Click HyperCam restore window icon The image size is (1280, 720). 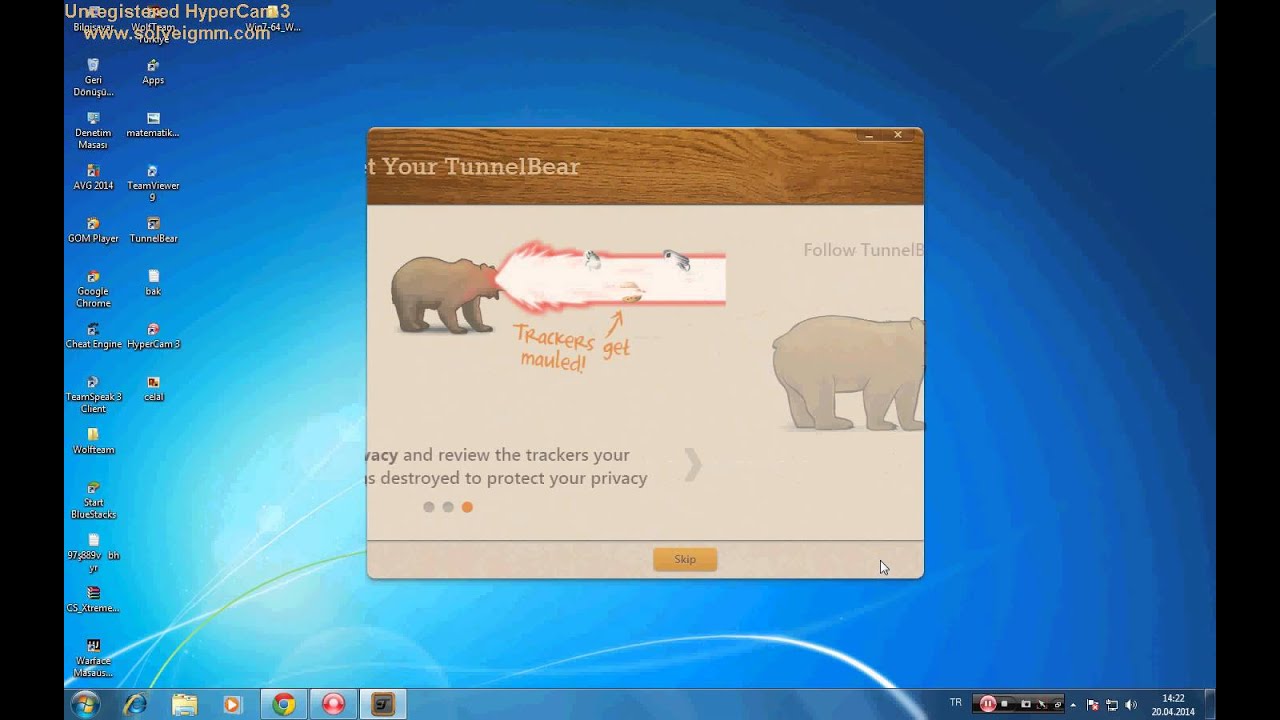[1057, 704]
